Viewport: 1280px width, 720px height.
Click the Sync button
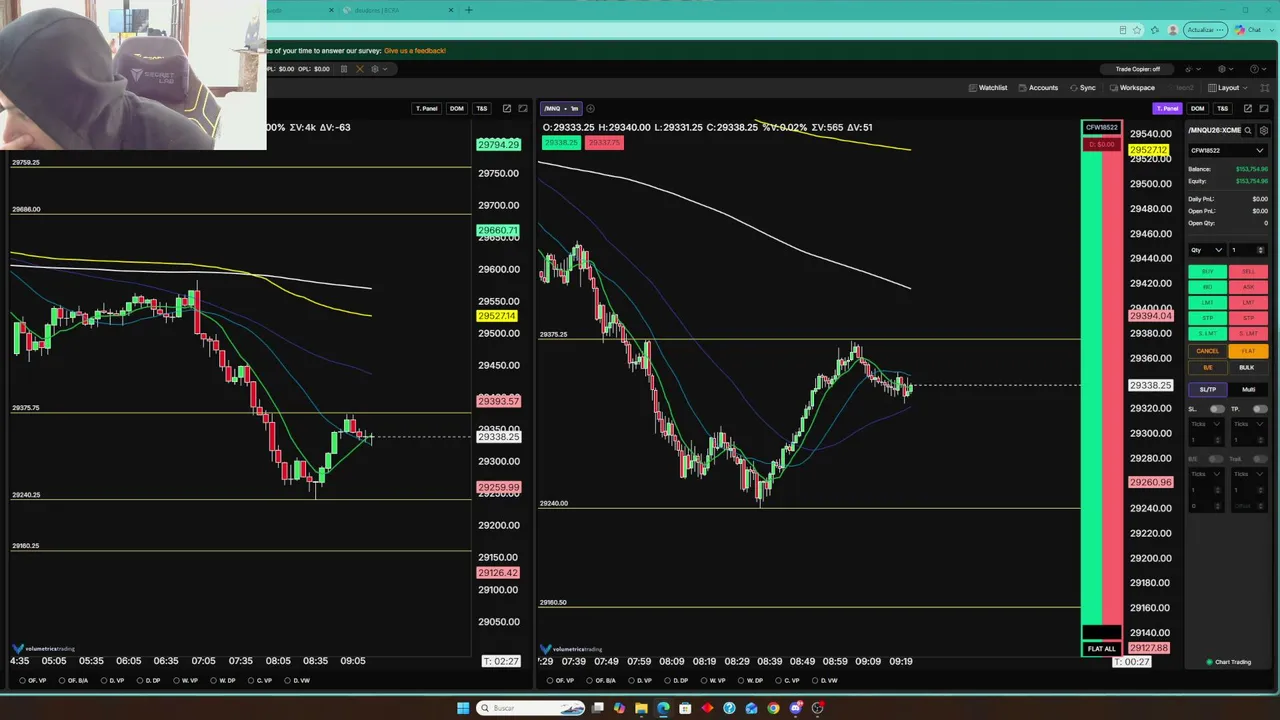point(1083,88)
